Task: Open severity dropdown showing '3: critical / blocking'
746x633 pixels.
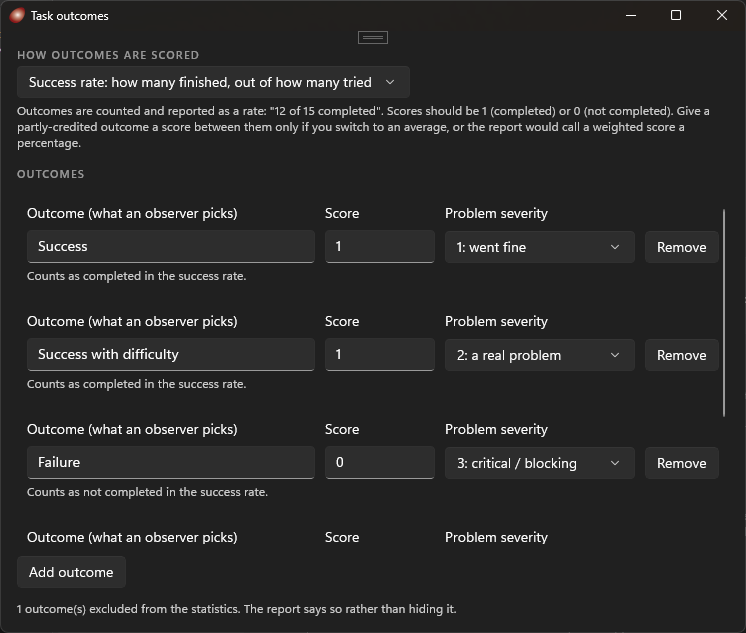Action: [x=540, y=463]
